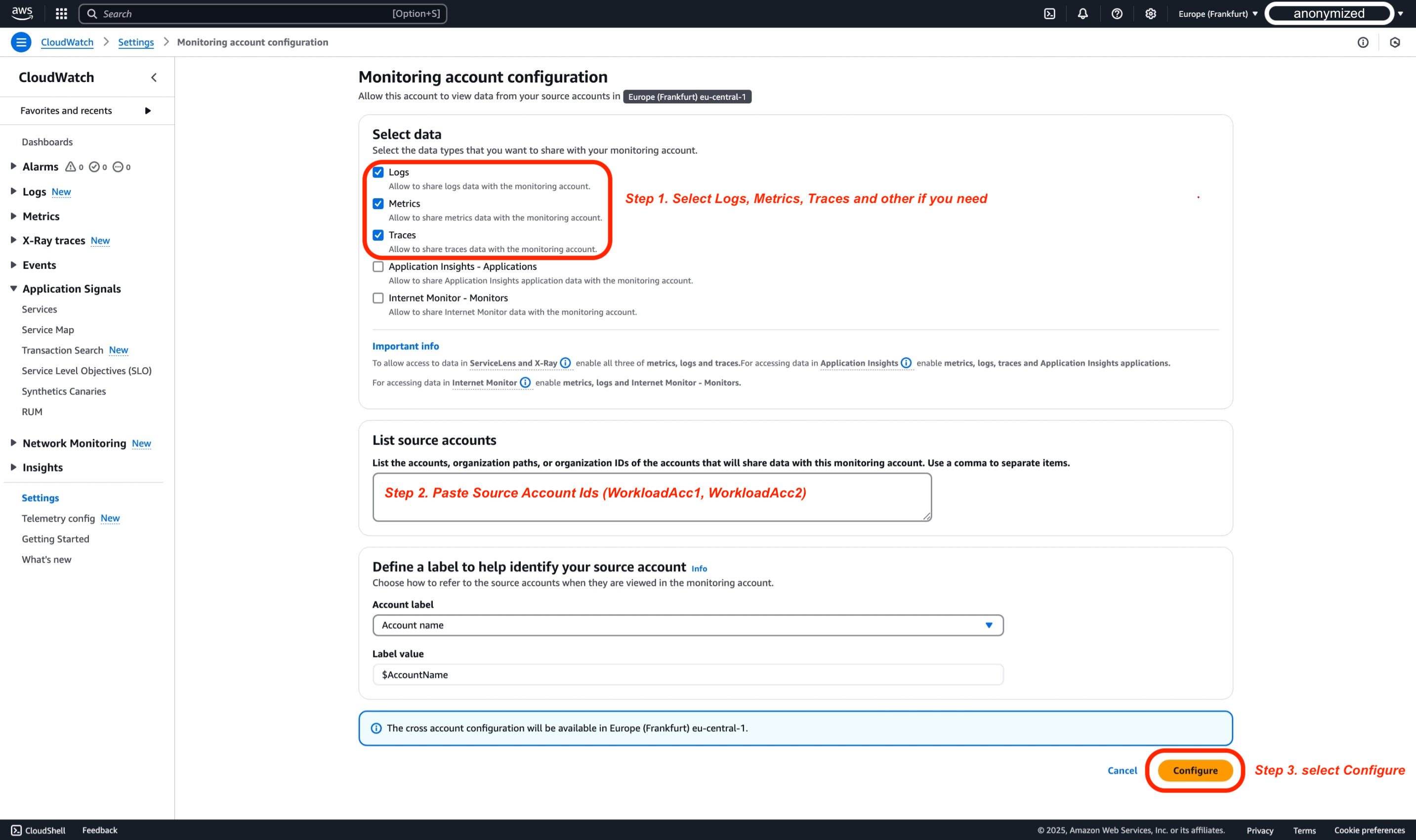1416x840 pixels.
Task: Open the help question mark icon
Action: coord(1117,13)
